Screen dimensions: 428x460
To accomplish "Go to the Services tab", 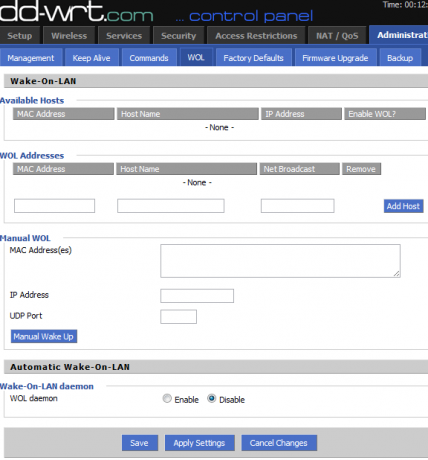I will [124, 36].
